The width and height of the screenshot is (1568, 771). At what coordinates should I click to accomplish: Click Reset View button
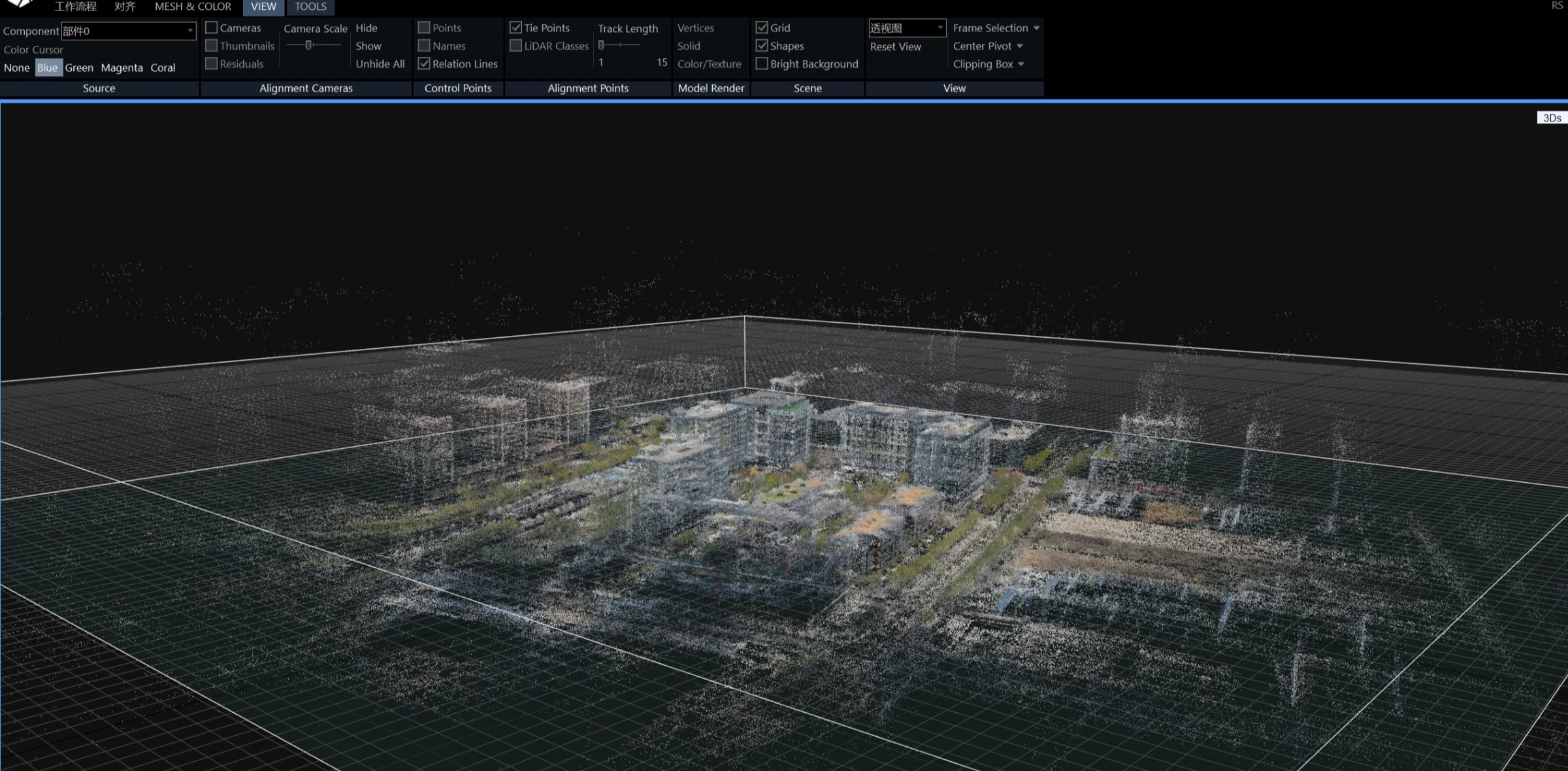pos(895,46)
